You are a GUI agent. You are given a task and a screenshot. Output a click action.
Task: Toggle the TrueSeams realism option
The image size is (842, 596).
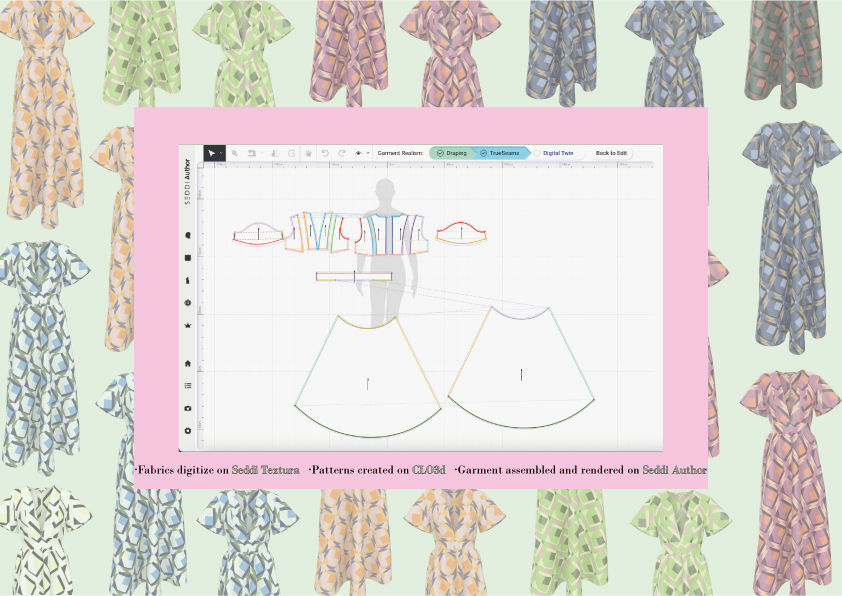click(497, 153)
